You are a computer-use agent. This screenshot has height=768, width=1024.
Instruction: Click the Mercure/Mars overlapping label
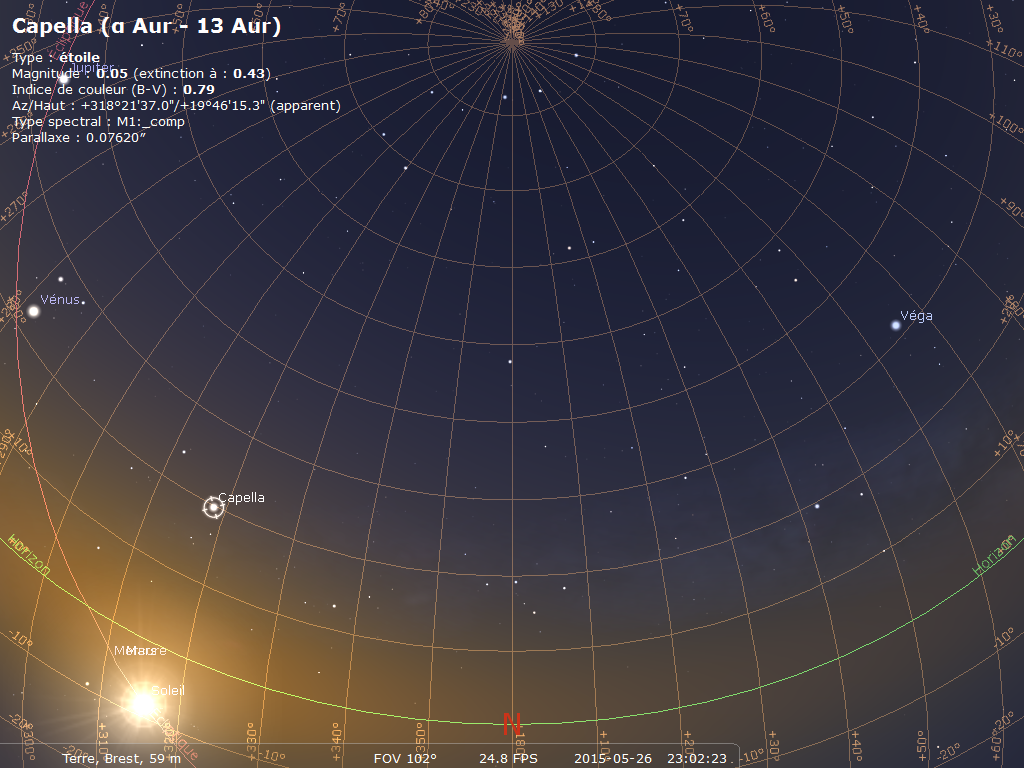tap(140, 651)
